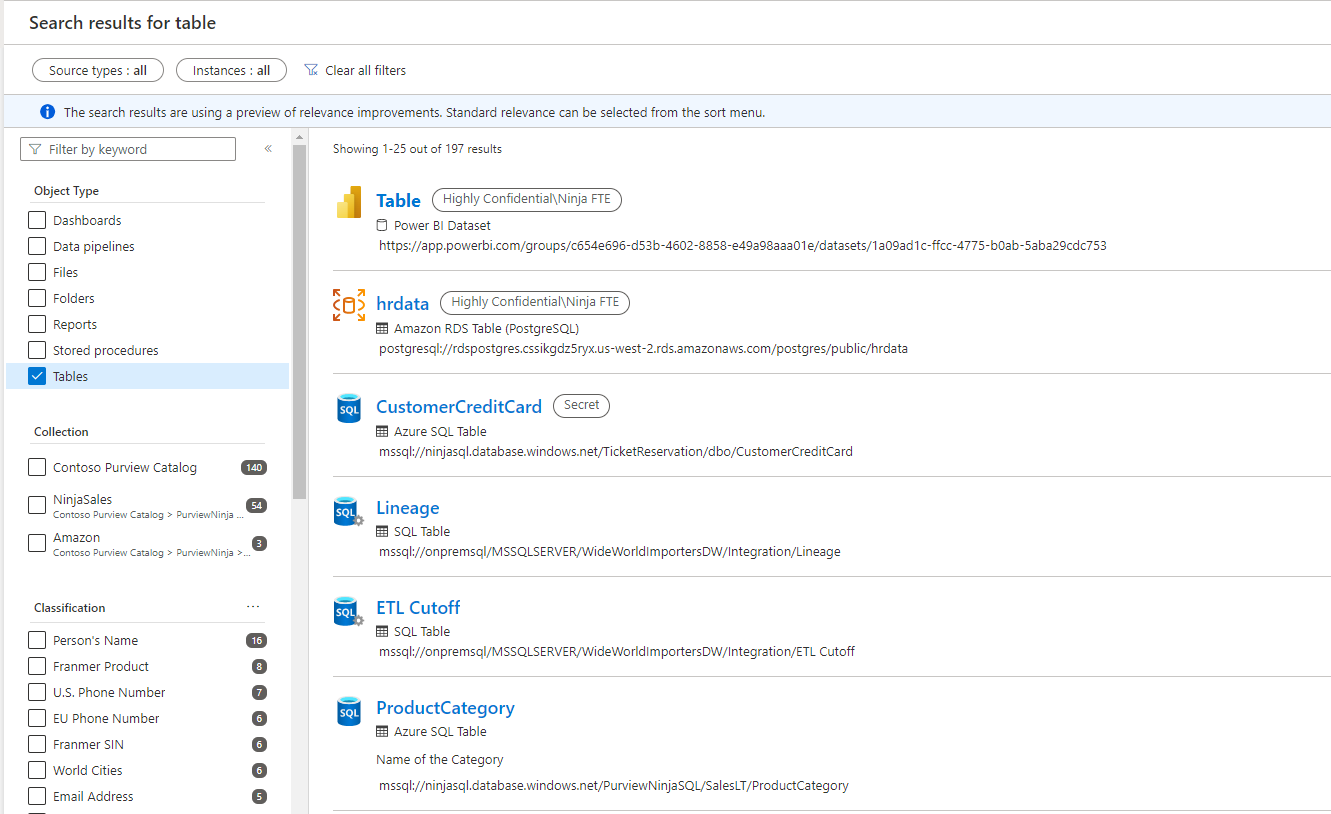1331x814 pixels.
Task: Click the Amazon RDS icon beside hrdata
Action: coord(349,305)
